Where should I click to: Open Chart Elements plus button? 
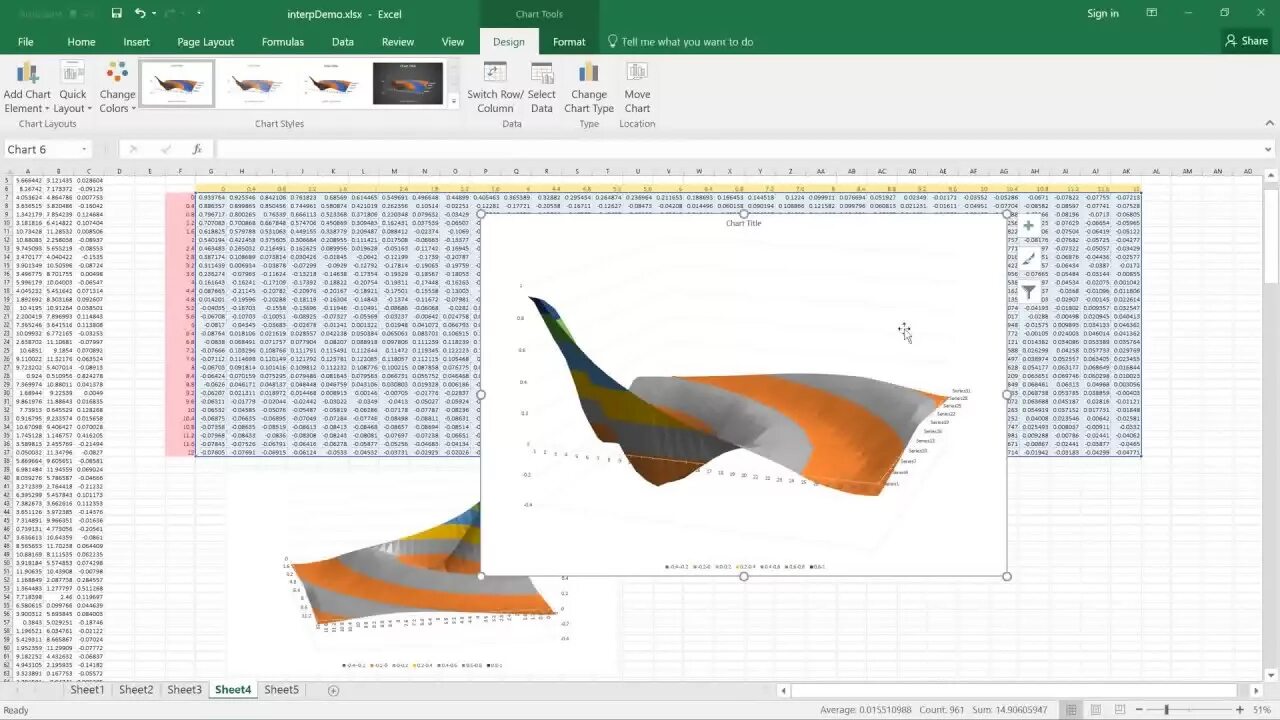point(1028,226)
